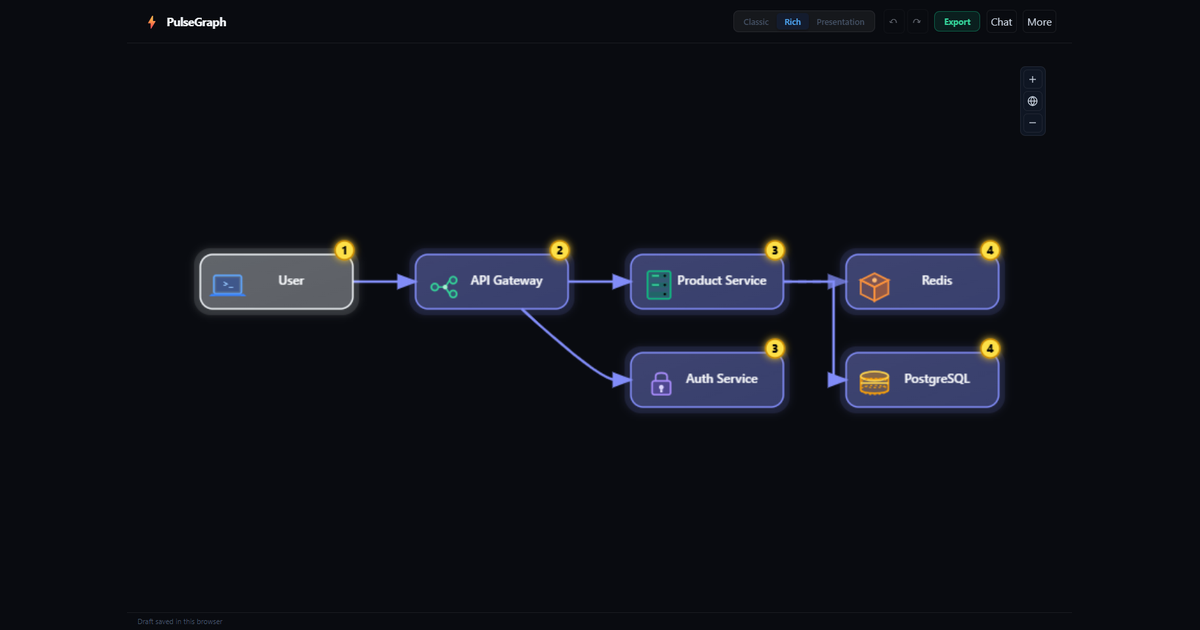This screenshot has width=1200, height=630.
Task: Click the undo arrow icon
Action: tap(893, 22)
